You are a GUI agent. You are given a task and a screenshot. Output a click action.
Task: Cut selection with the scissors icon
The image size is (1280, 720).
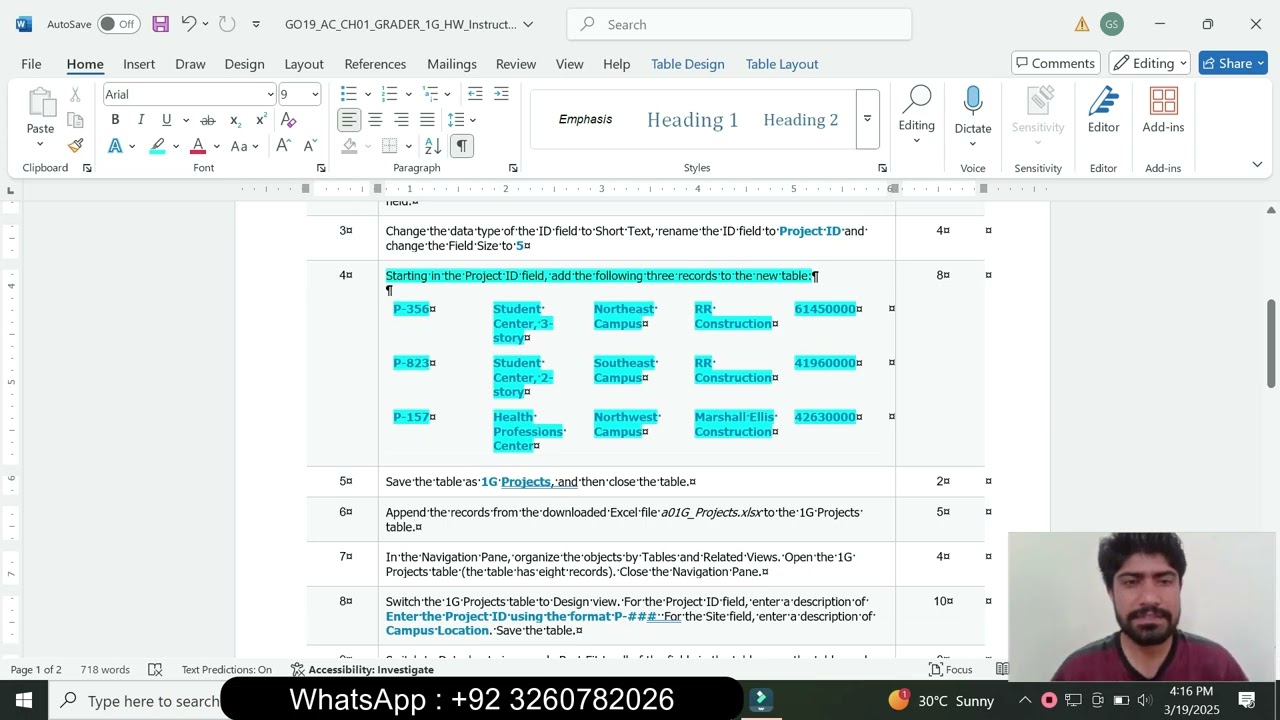tap(75, 94)
